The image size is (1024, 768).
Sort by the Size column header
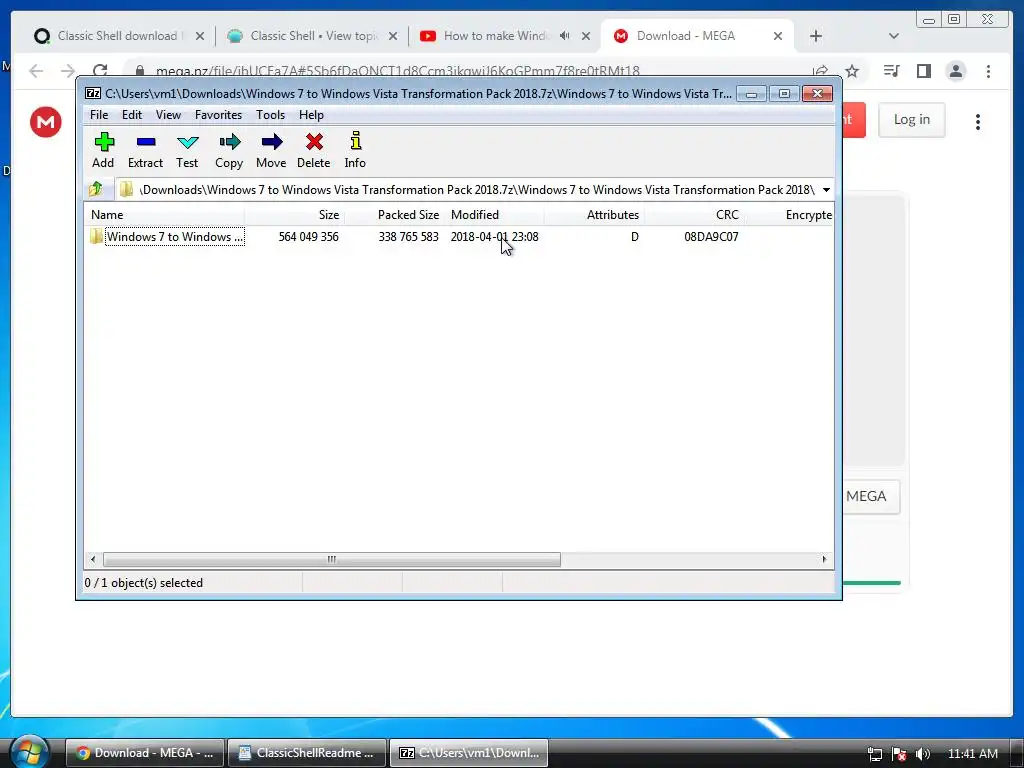pyautogui.click(x=295, y=215)
